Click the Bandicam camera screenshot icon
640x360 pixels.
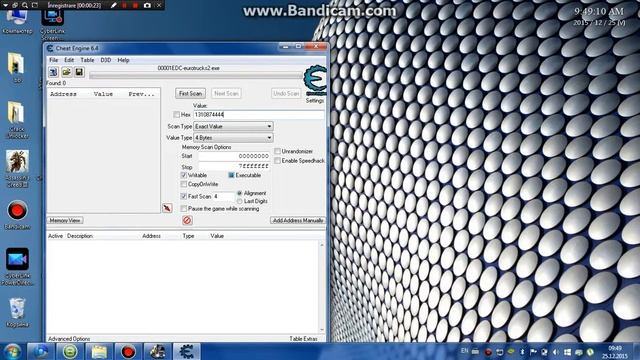pos(147,5)
